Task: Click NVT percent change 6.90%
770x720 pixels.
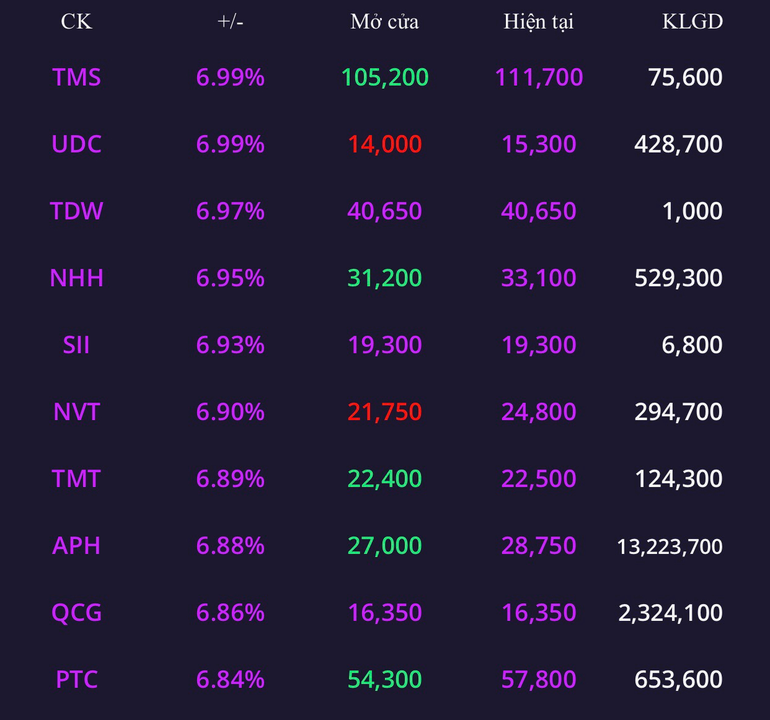Action: [x=230, y=411]
